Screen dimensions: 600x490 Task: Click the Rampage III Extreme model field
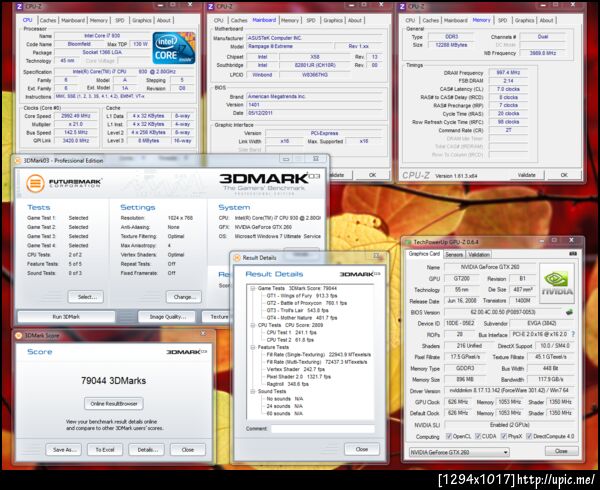coord(289,46)
